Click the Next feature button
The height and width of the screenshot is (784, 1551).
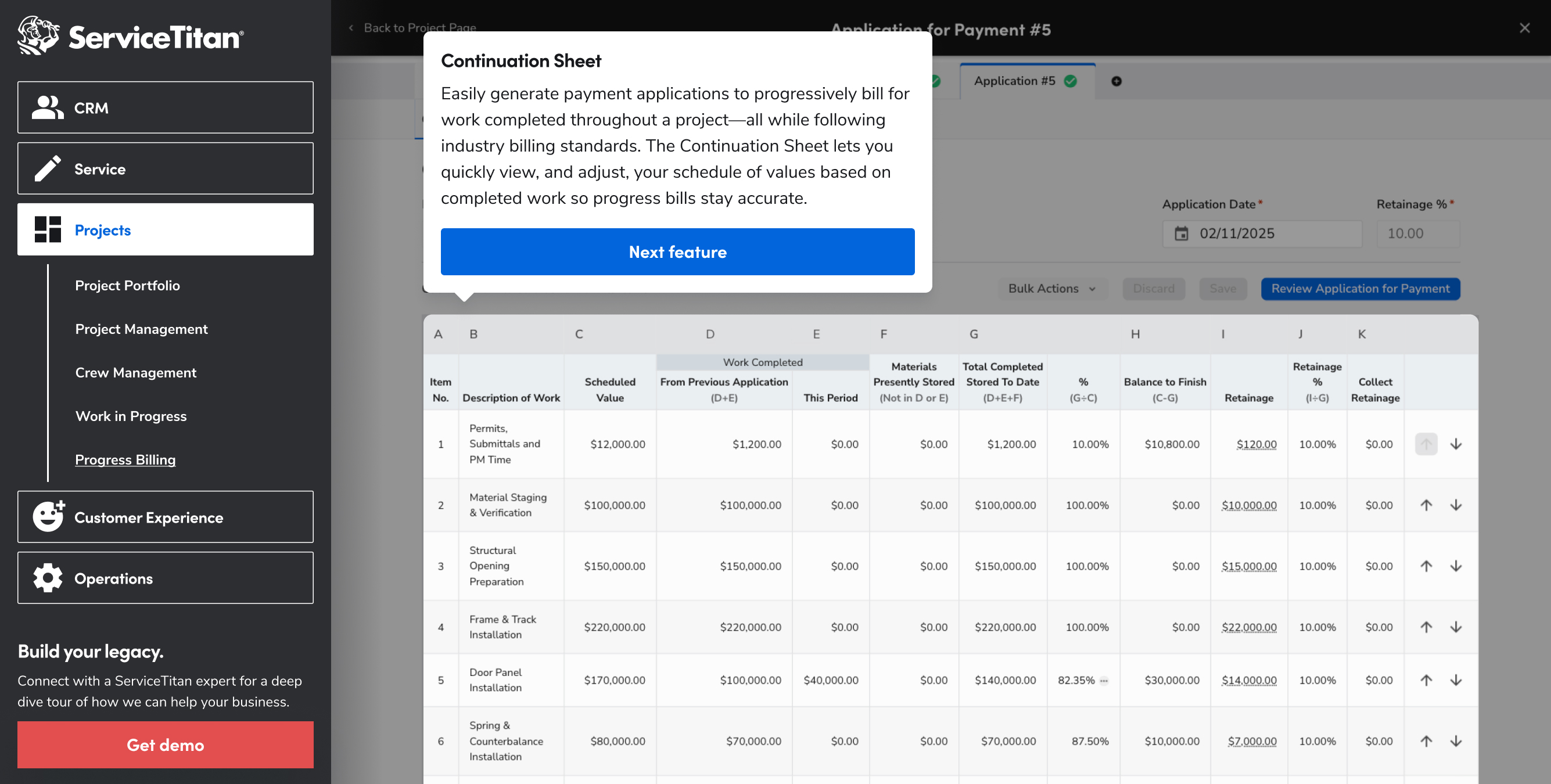coord(677,251)
